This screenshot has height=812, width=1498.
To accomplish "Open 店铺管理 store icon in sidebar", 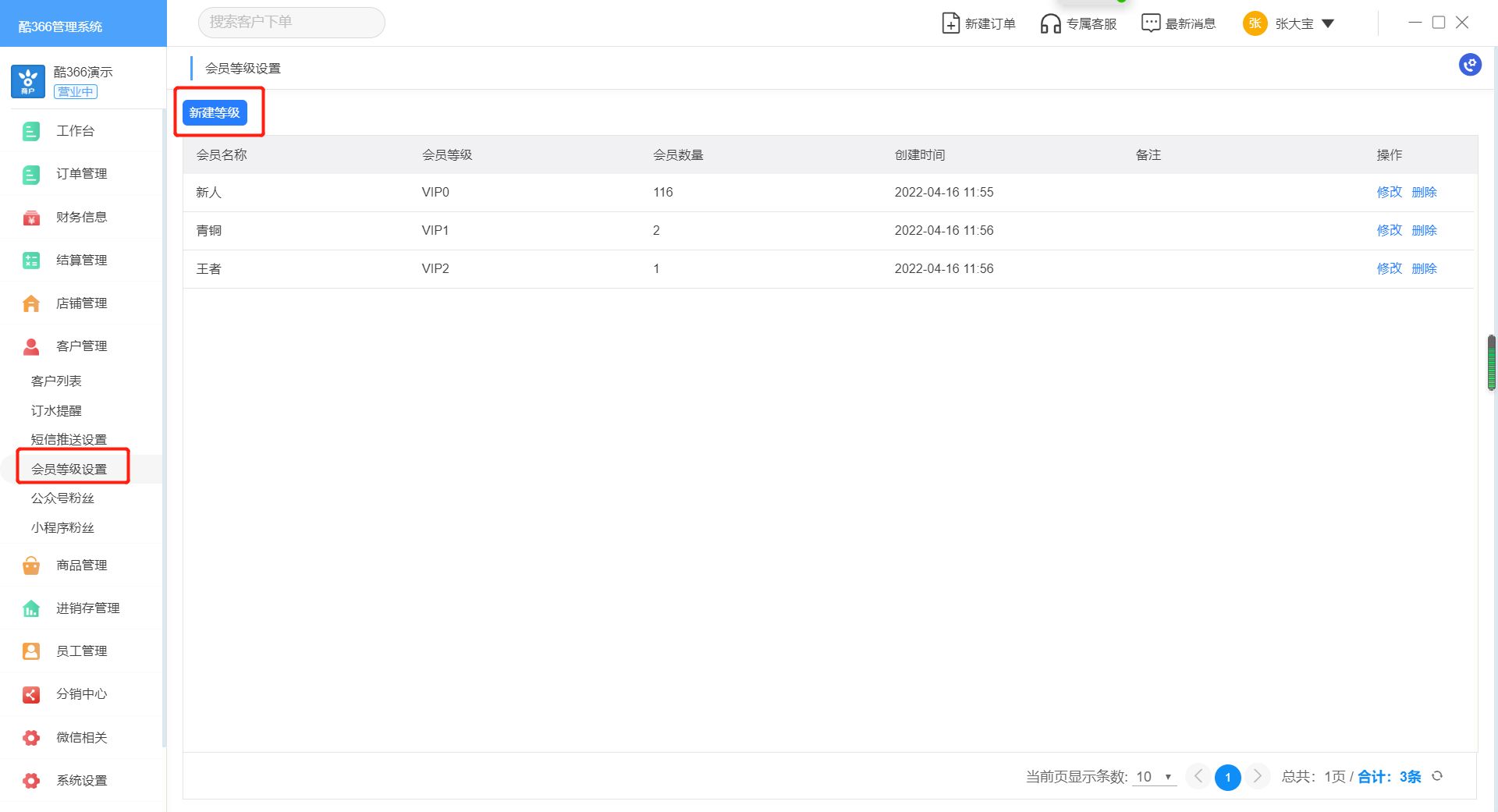I will tap(31, 303).
